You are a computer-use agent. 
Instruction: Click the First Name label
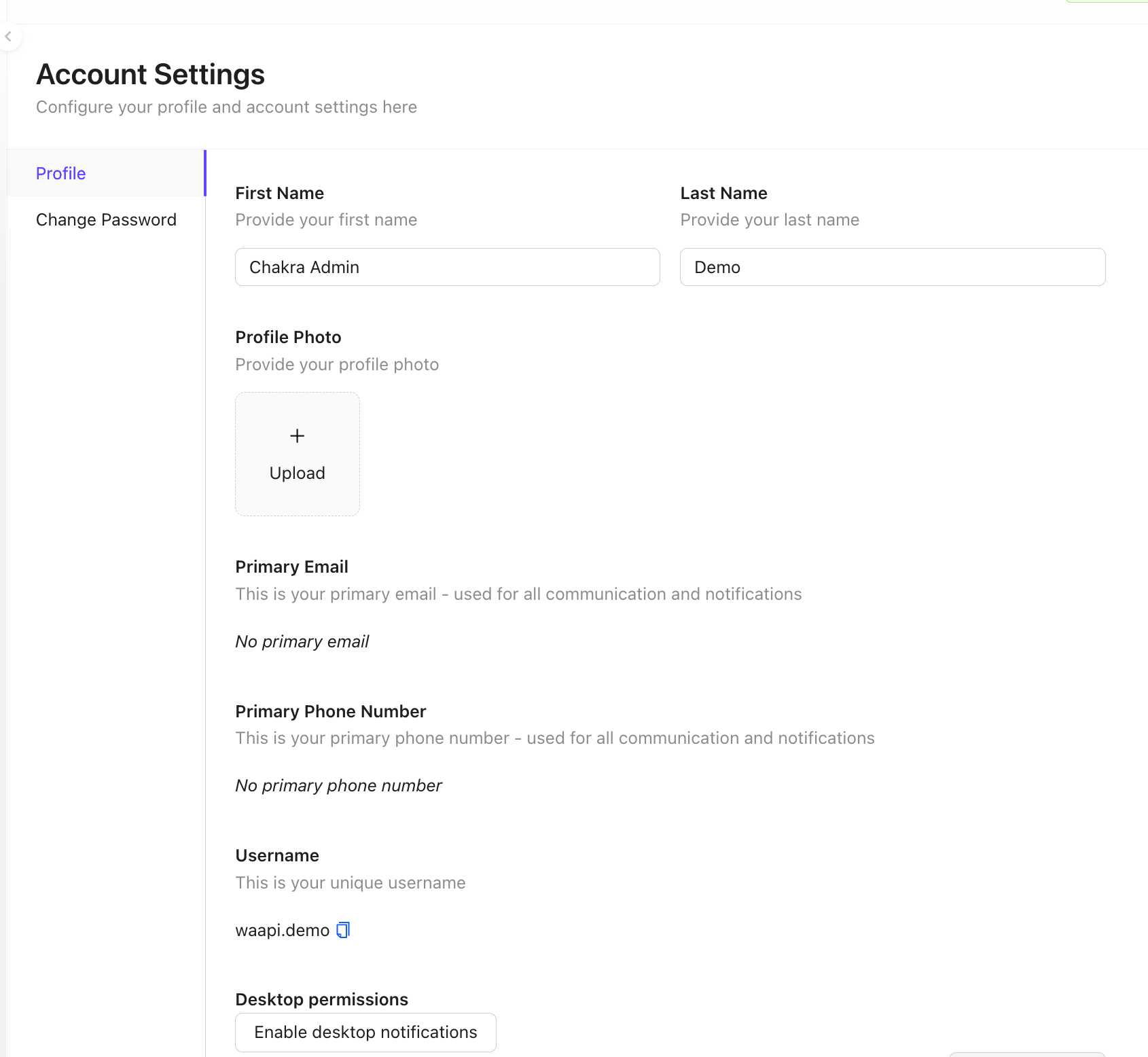[x=279, y=194]
